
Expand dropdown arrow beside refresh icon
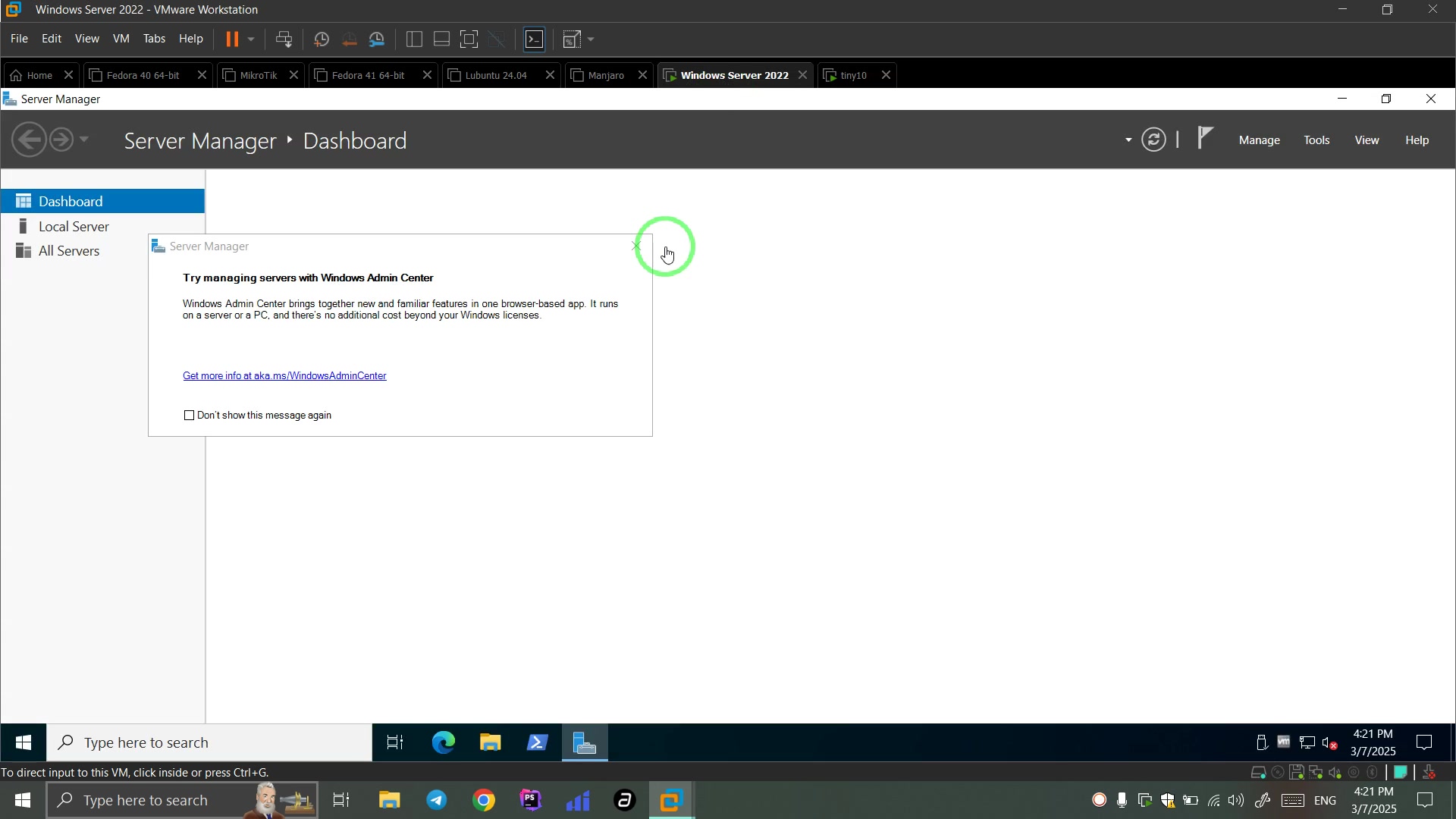pos(1128,140)
